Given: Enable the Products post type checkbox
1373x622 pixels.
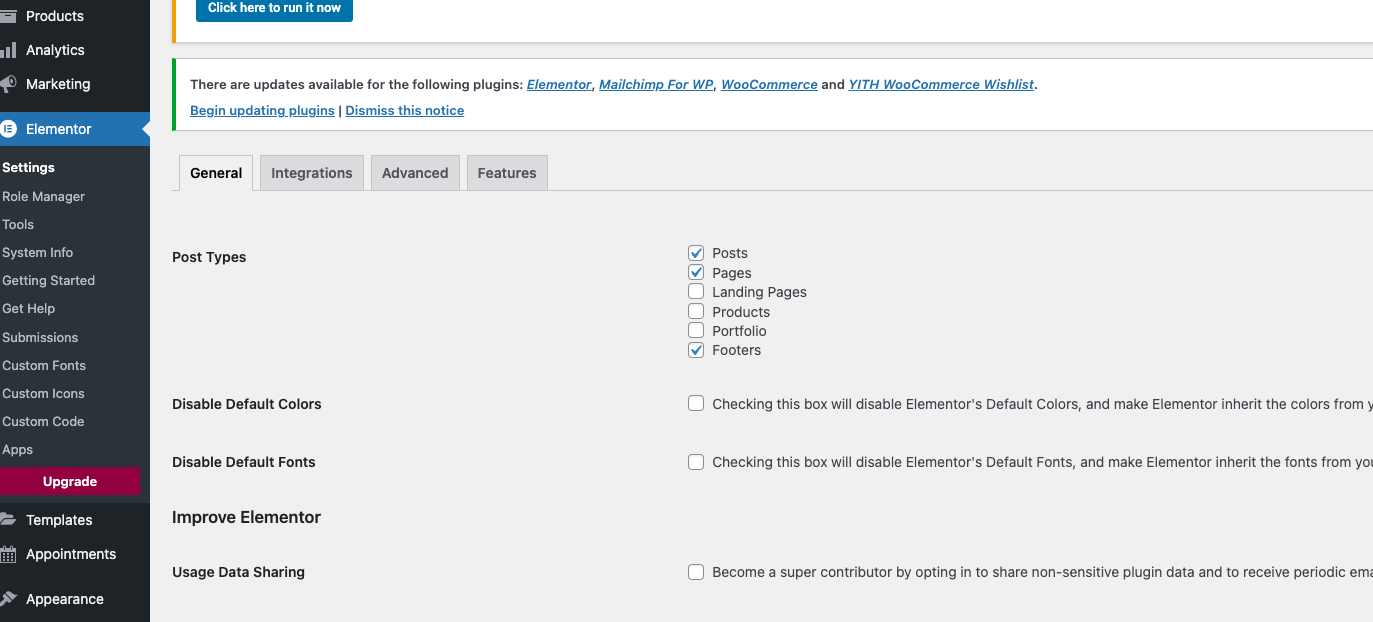Looking at the screenshot, I should point(696,311).
